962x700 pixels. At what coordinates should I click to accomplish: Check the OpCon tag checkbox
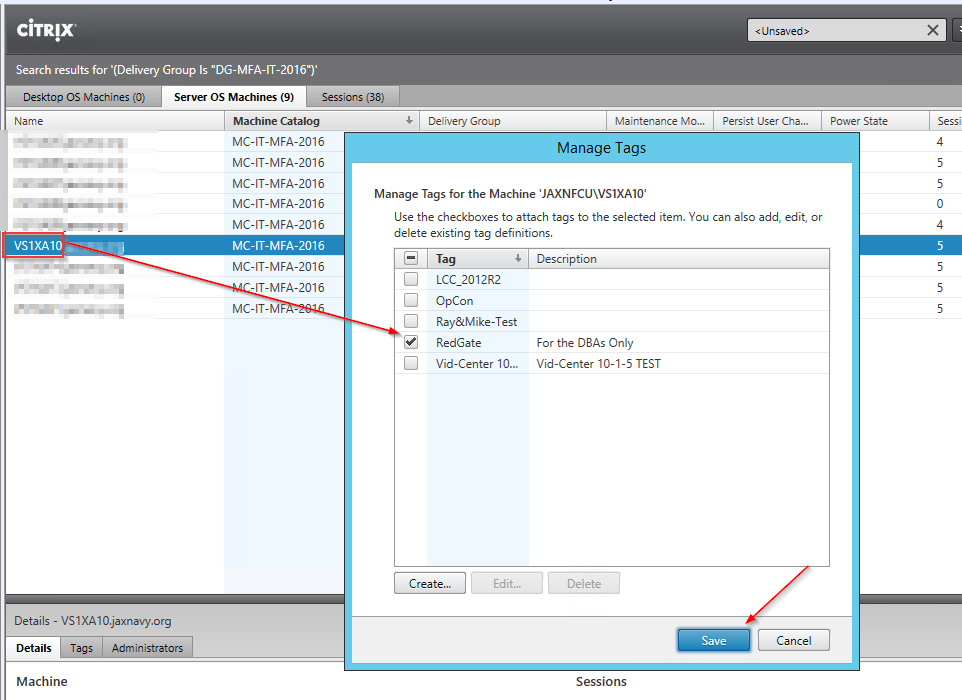(x=411, y=300)
